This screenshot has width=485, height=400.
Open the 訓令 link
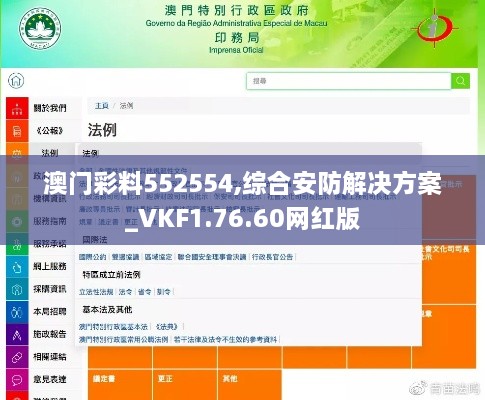(x=164, y=292)
